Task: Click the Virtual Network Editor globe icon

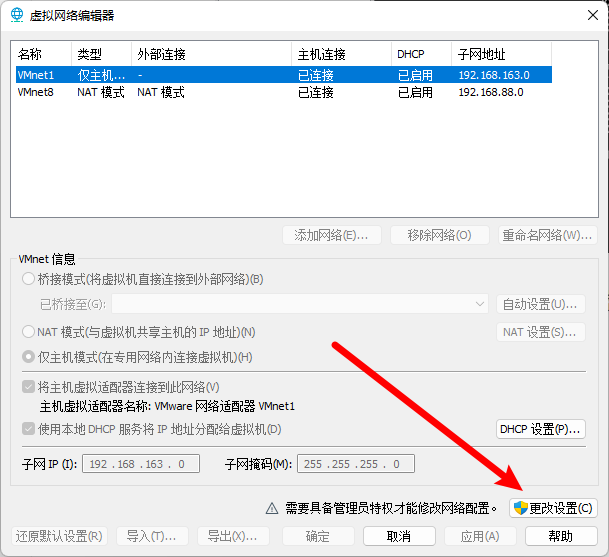Action: click(17, 15)
